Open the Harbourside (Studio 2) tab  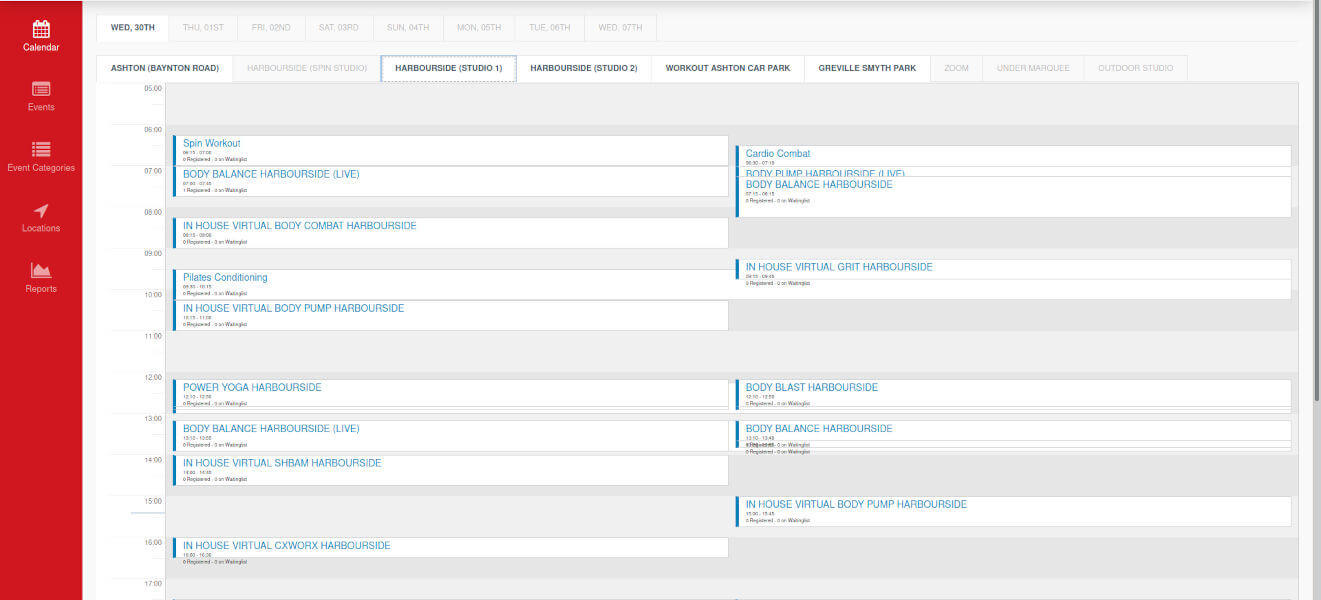tap(584, 69)
